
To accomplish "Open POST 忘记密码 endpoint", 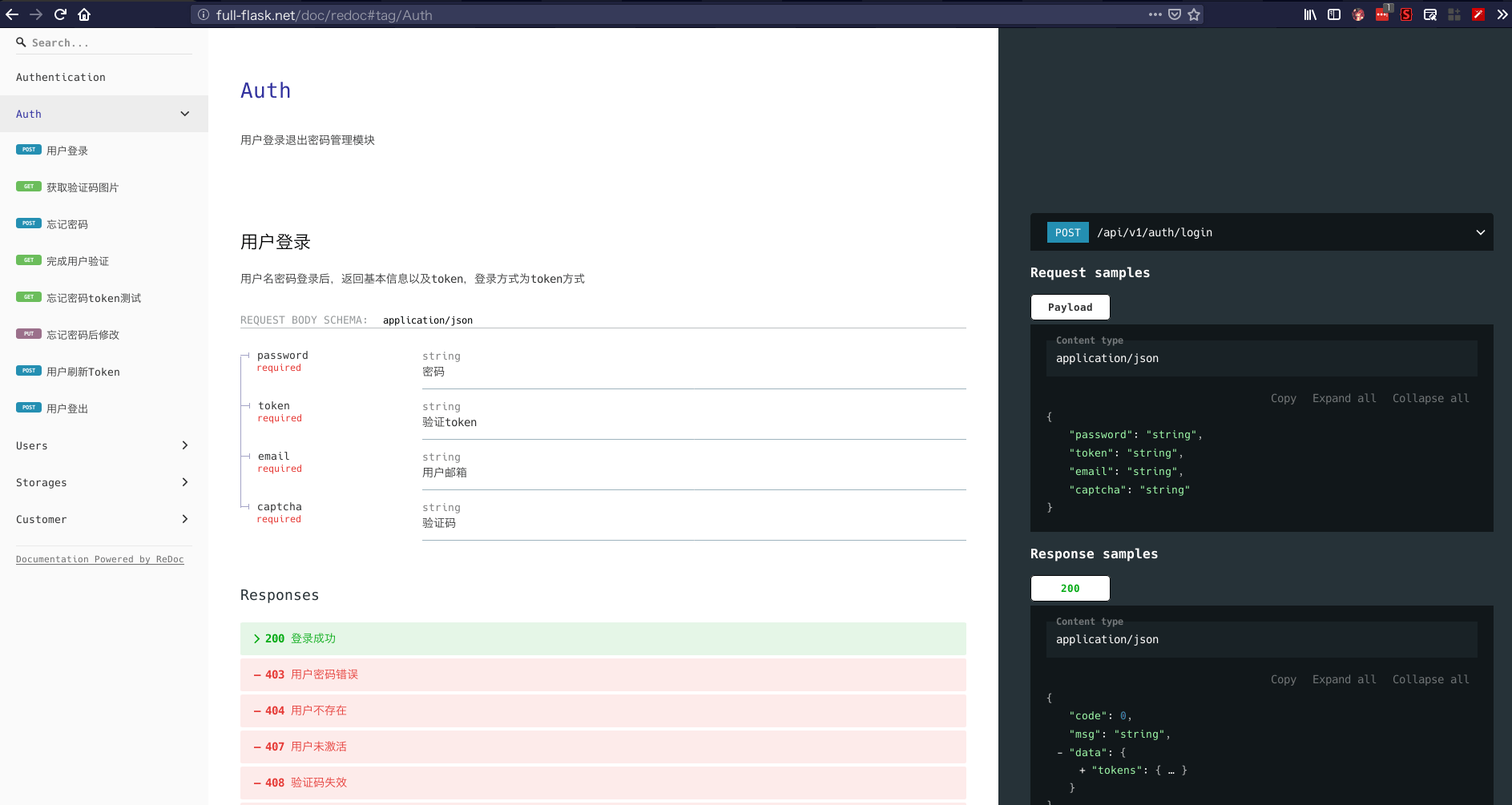I will pyautogui.click(x=104, y=224).
